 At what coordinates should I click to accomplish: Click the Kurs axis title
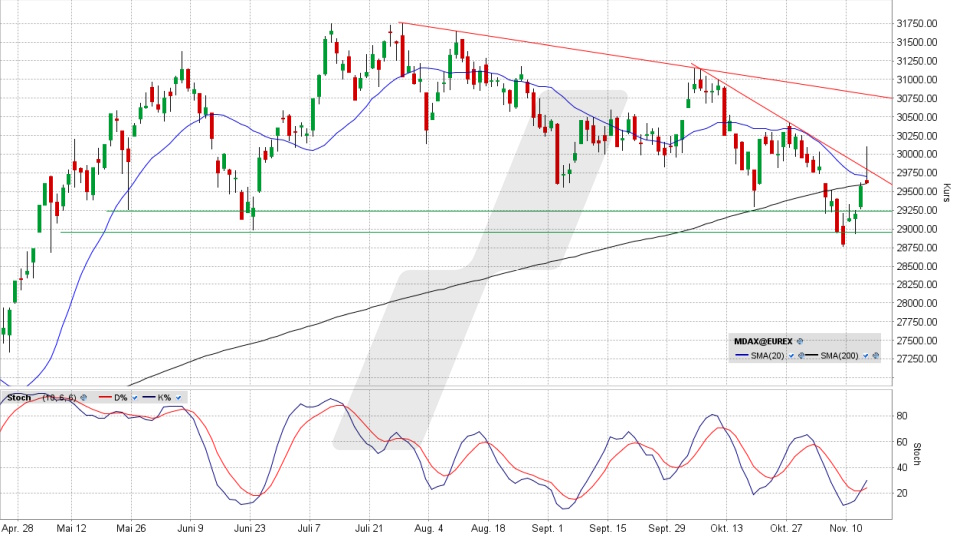(x=946, y=190)
